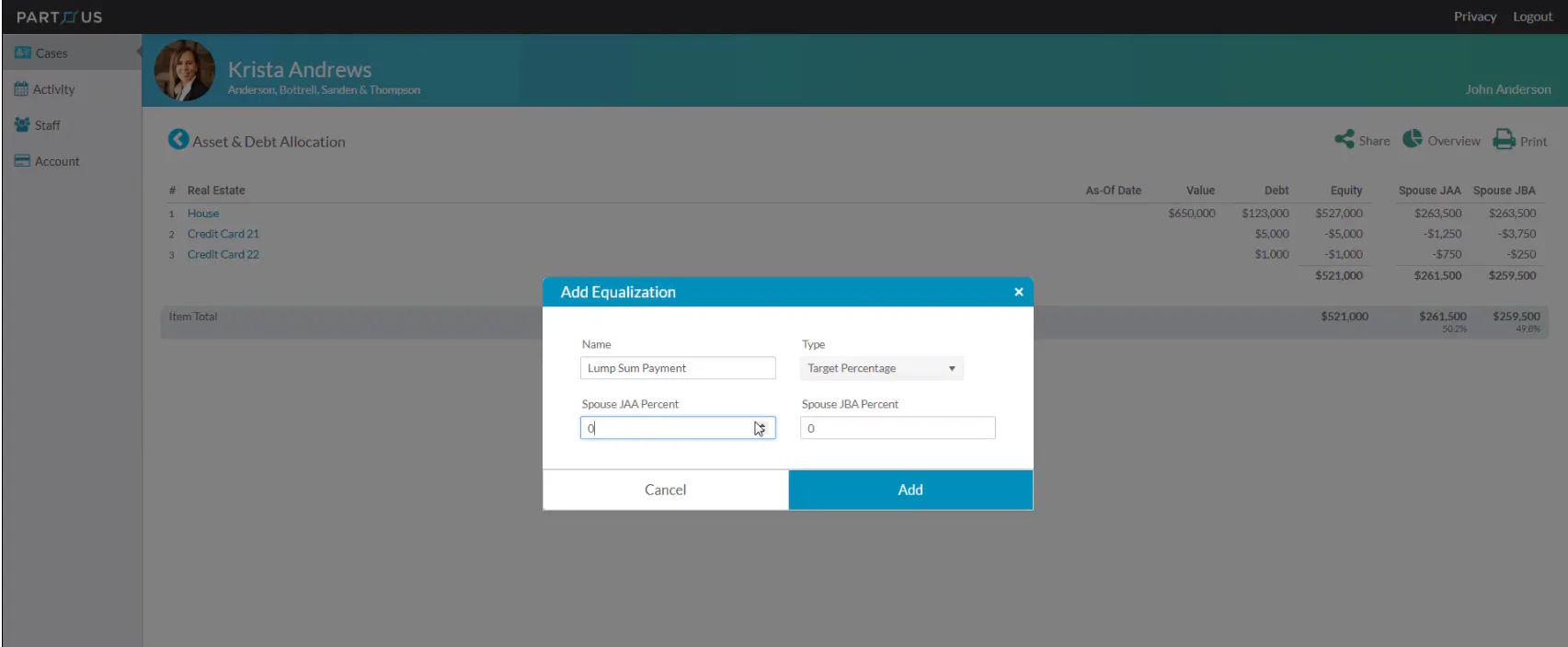This screenshot has height=647, width=1568.
Task: Open the Credit Card 21 entry
Action: pos(223,234)
